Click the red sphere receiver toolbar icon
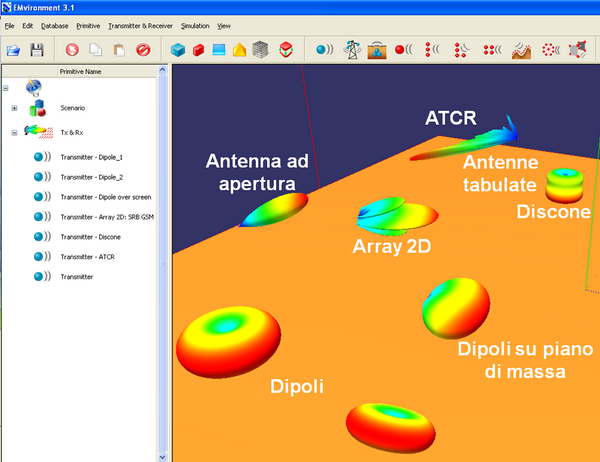Image resolution: width=600 pixels, height=462 pixels. tap(404, 49)
